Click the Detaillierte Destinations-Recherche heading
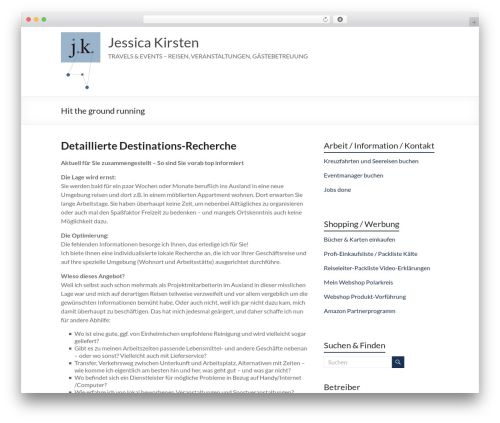The image size is (500, 423). click(149, 146)
